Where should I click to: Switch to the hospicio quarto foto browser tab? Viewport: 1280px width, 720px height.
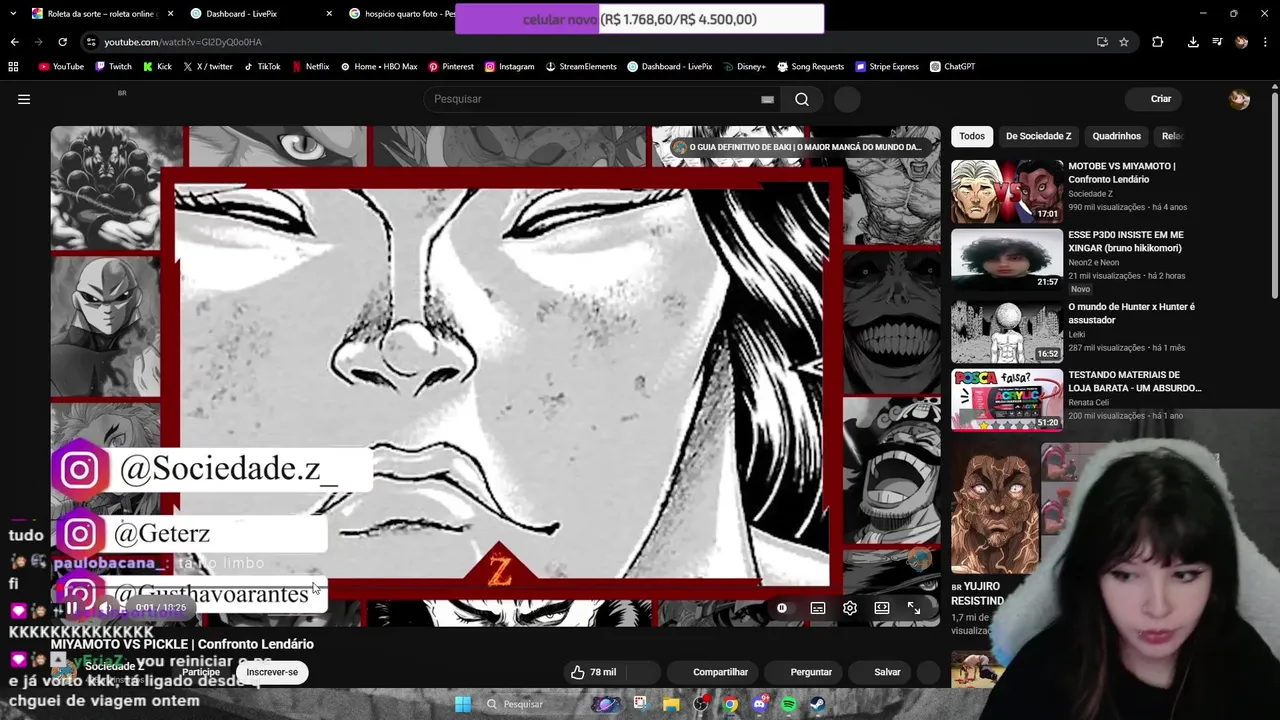(x=403, y=14)
